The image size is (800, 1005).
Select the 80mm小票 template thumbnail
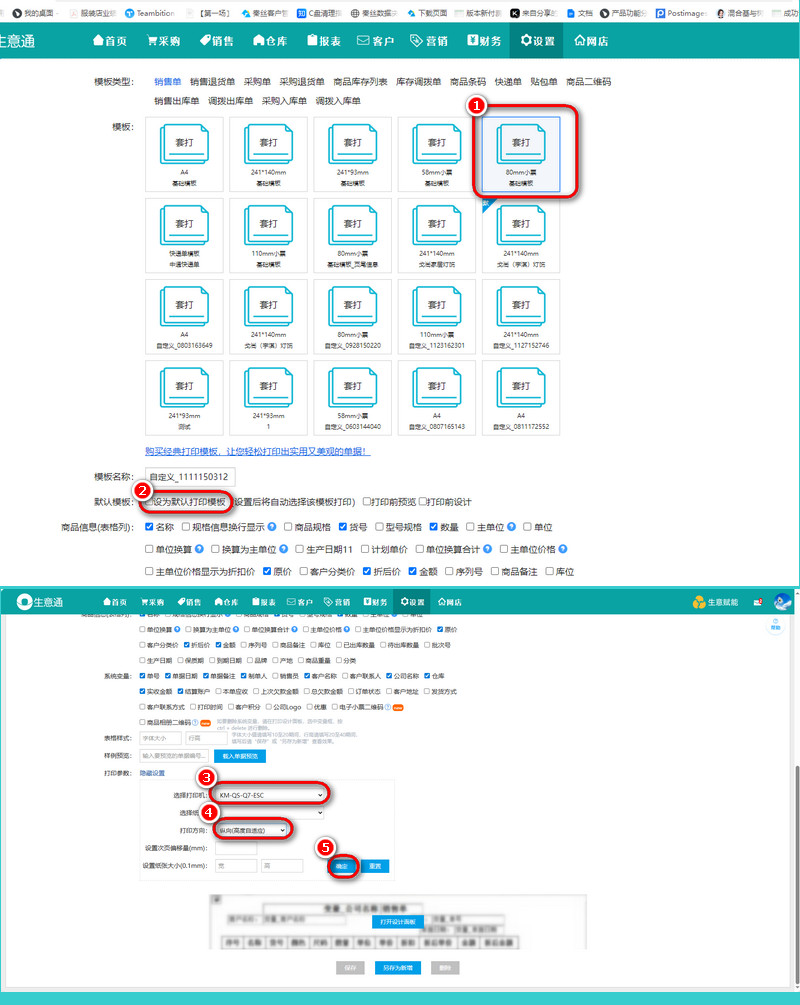pos(521,150)
